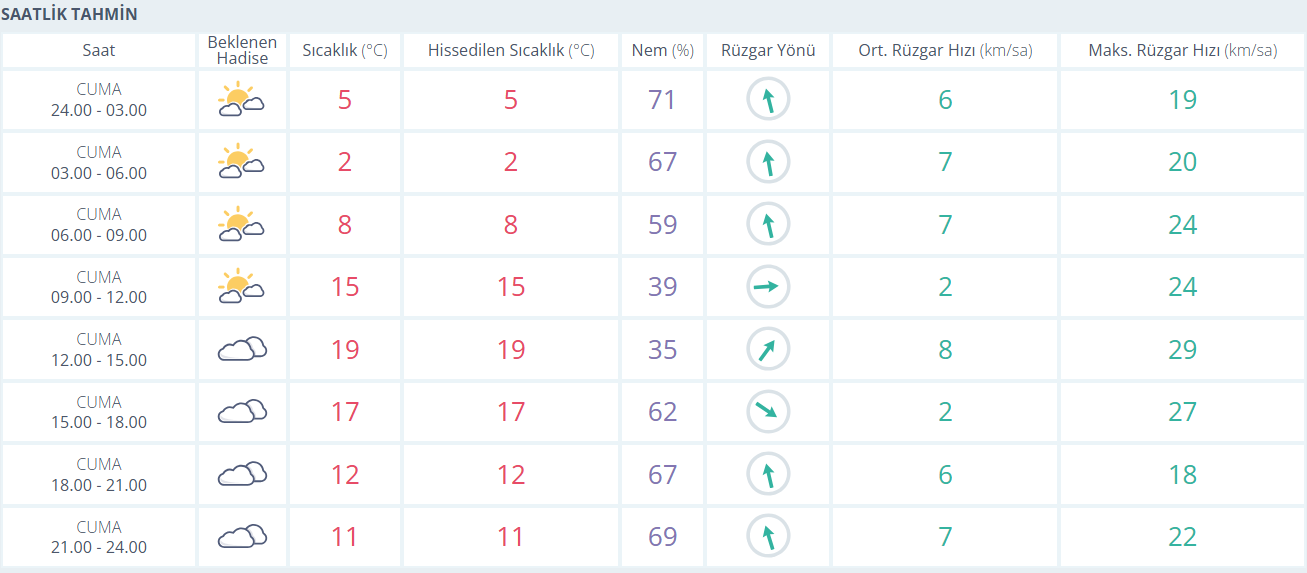Screen dimensions: 1307x573
Task: Click the Beklenen Hadise column header
Action: click(242, 51)
